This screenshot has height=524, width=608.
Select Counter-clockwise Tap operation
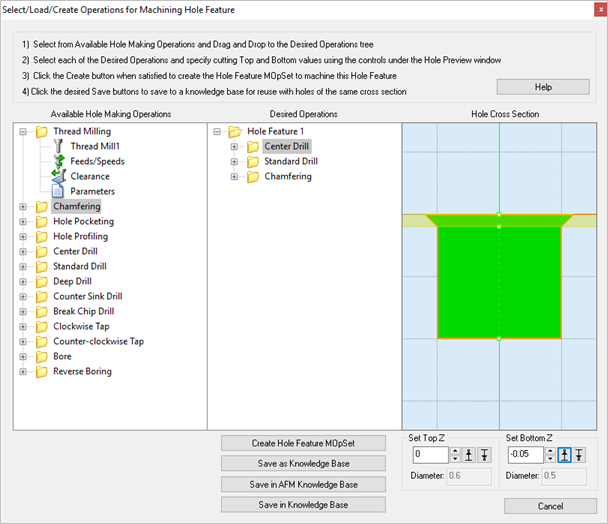(x=98, y=341)
